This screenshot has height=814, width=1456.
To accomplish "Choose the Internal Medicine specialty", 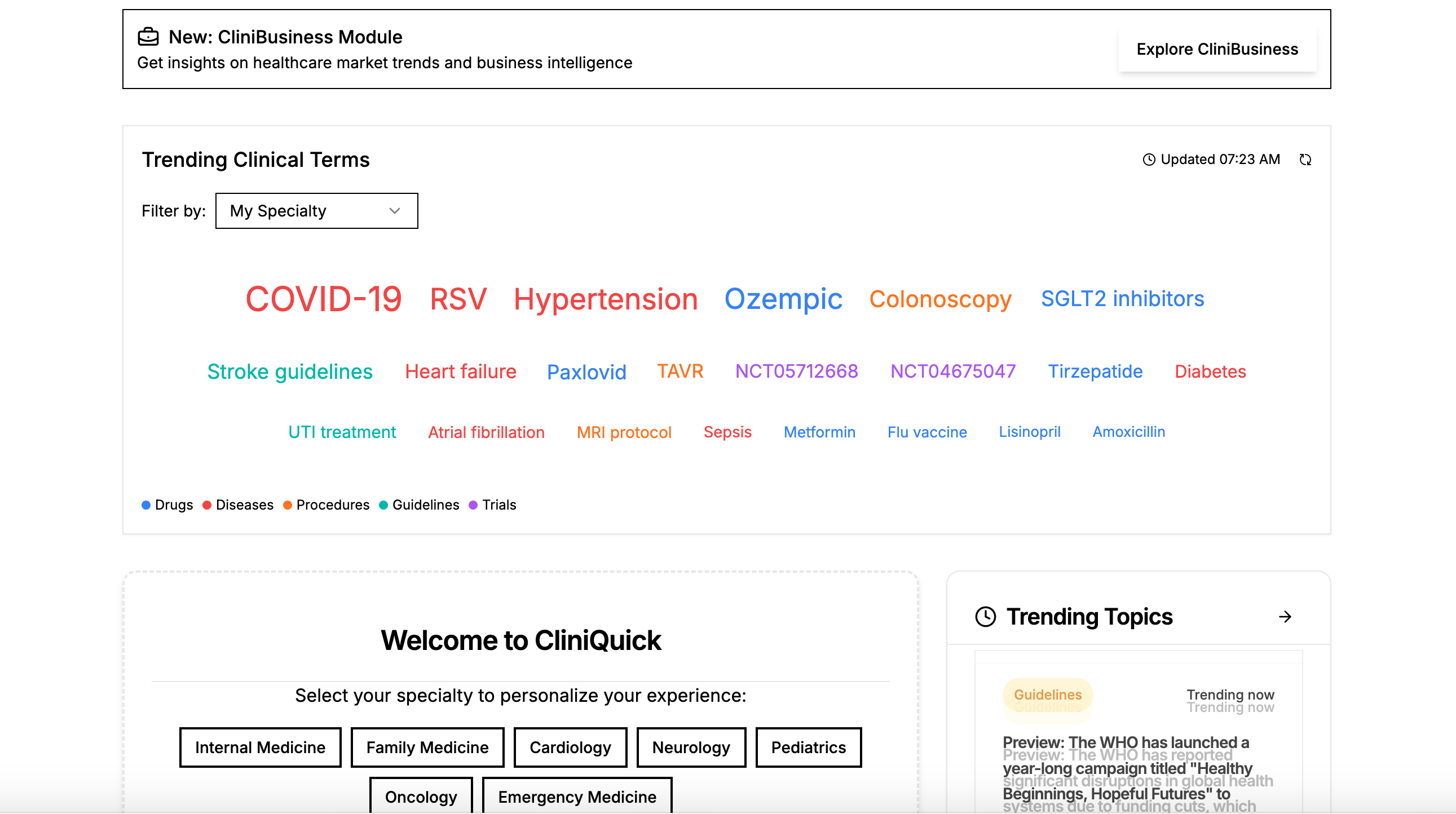I will point(260,747).
